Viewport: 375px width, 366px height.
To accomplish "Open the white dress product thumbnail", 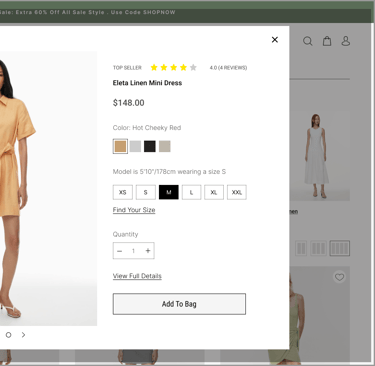I will 320,156.
